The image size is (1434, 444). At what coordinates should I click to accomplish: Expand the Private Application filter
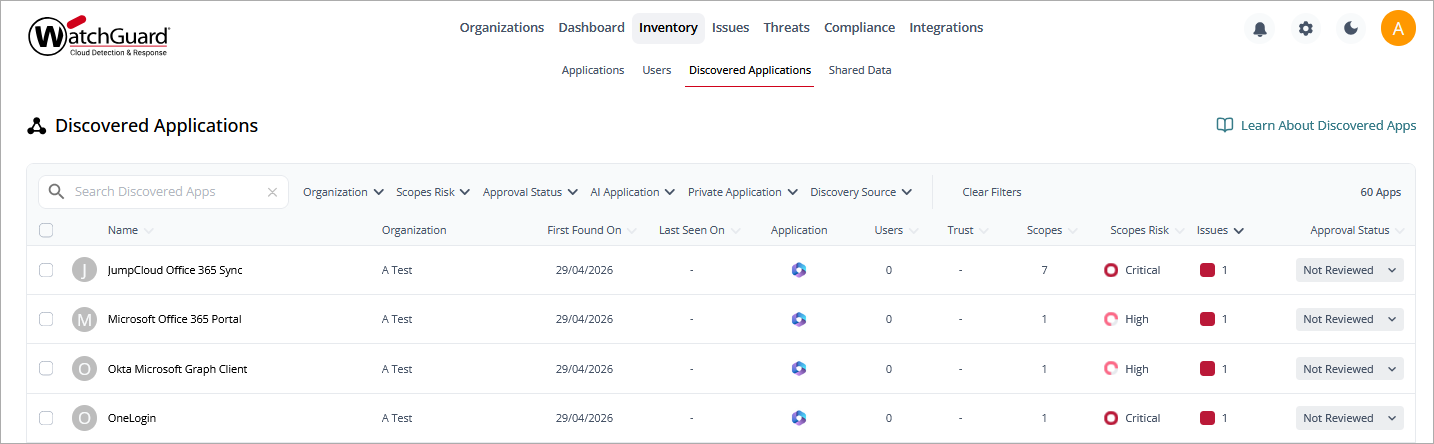tap(742, 192)
